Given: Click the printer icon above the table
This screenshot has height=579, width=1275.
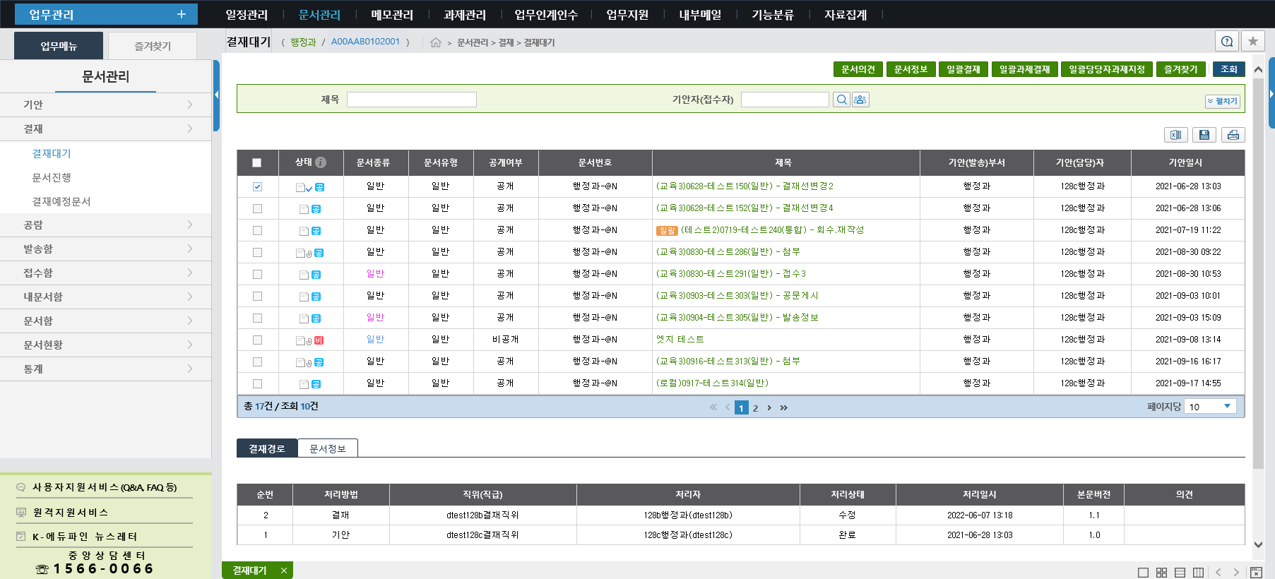Looking at the screenshot, I should [x=1233, y=135].
